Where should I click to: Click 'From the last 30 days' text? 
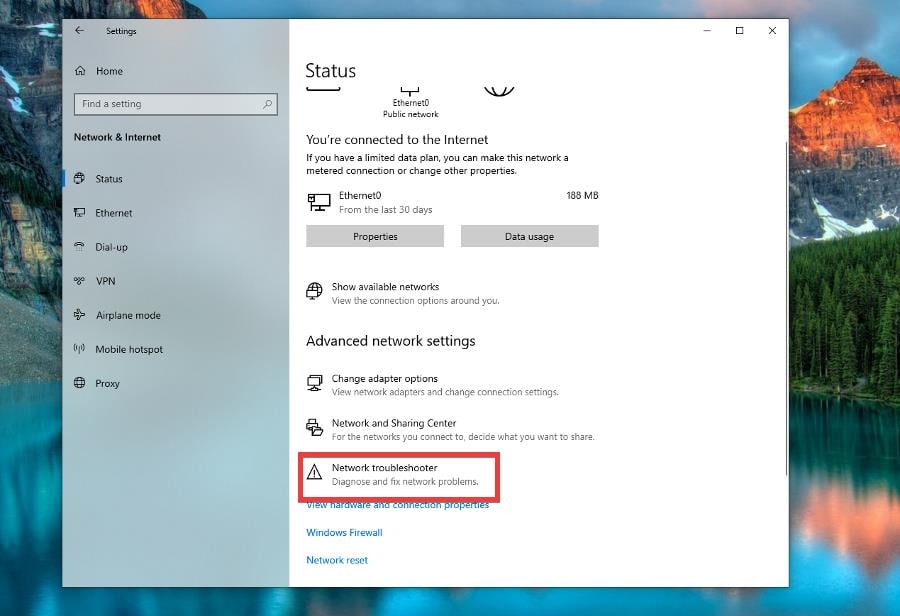pyautogui.click(x=385, y=210)
